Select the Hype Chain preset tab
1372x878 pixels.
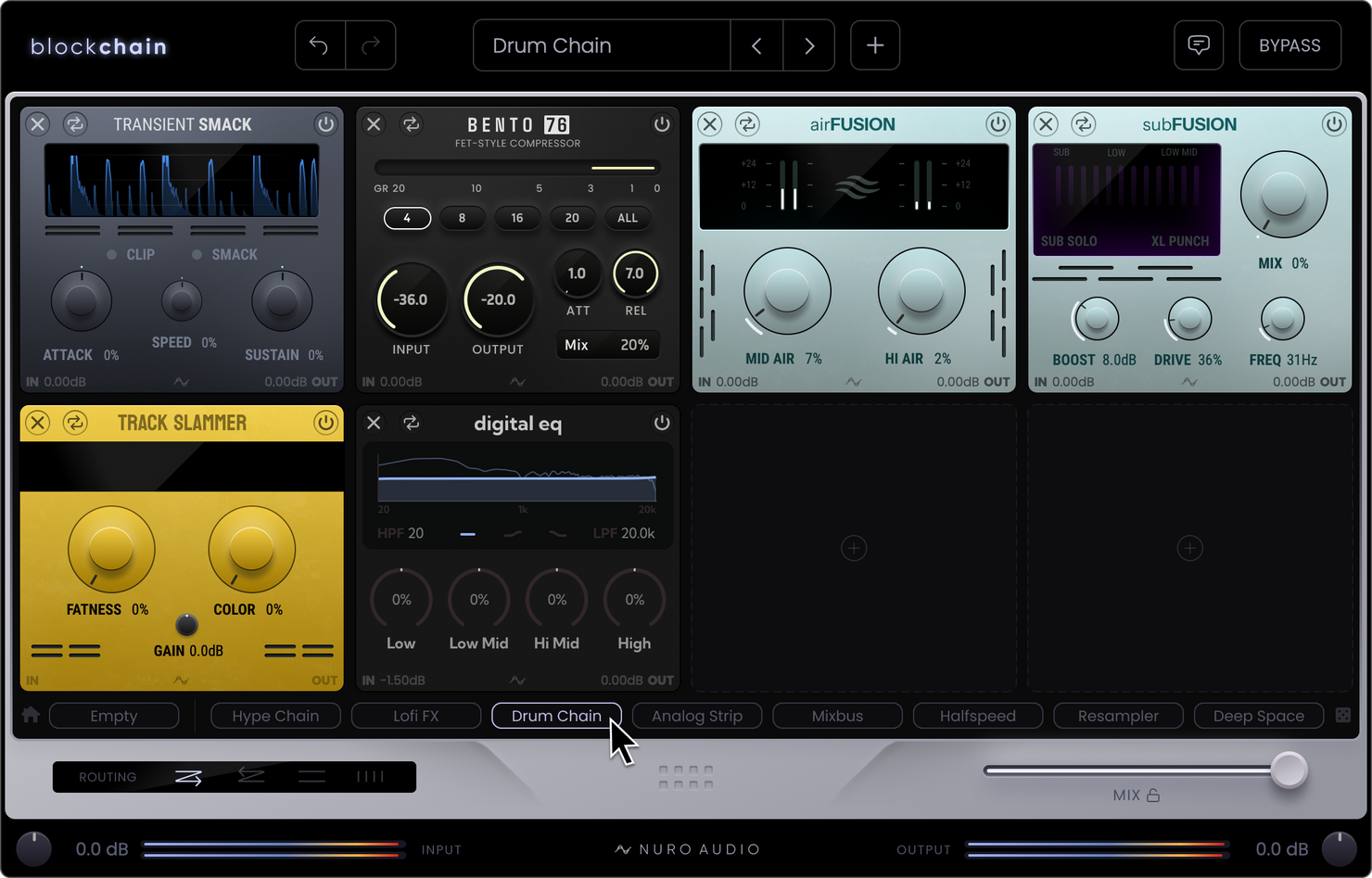pyautogui.click(x=275, y=716)
